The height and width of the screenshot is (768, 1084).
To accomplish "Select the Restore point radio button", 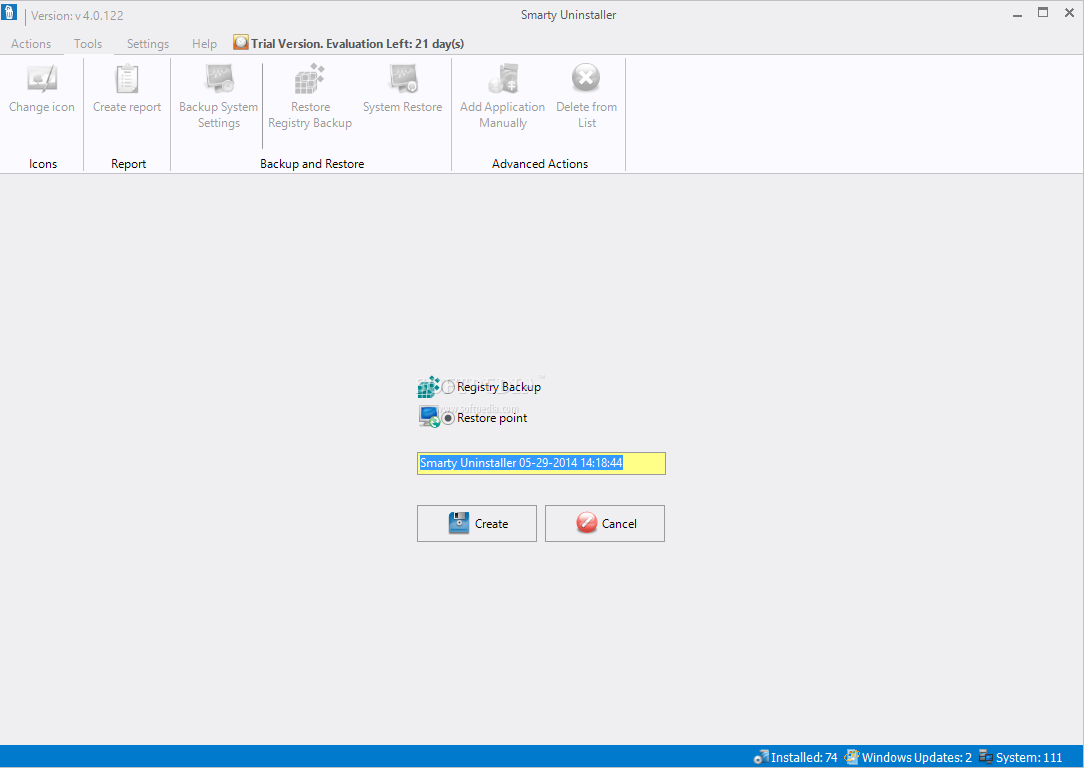I will tap(449, 418).
